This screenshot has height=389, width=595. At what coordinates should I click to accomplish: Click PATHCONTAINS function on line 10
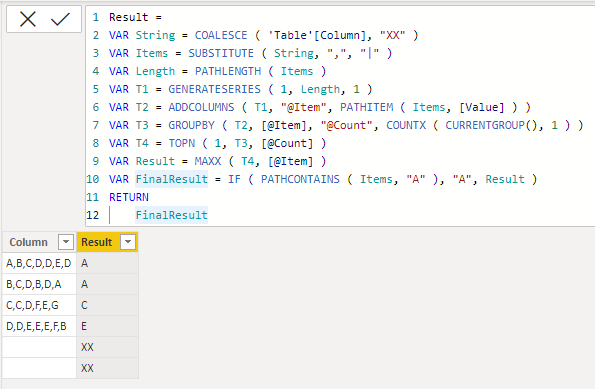coord(300,179)
